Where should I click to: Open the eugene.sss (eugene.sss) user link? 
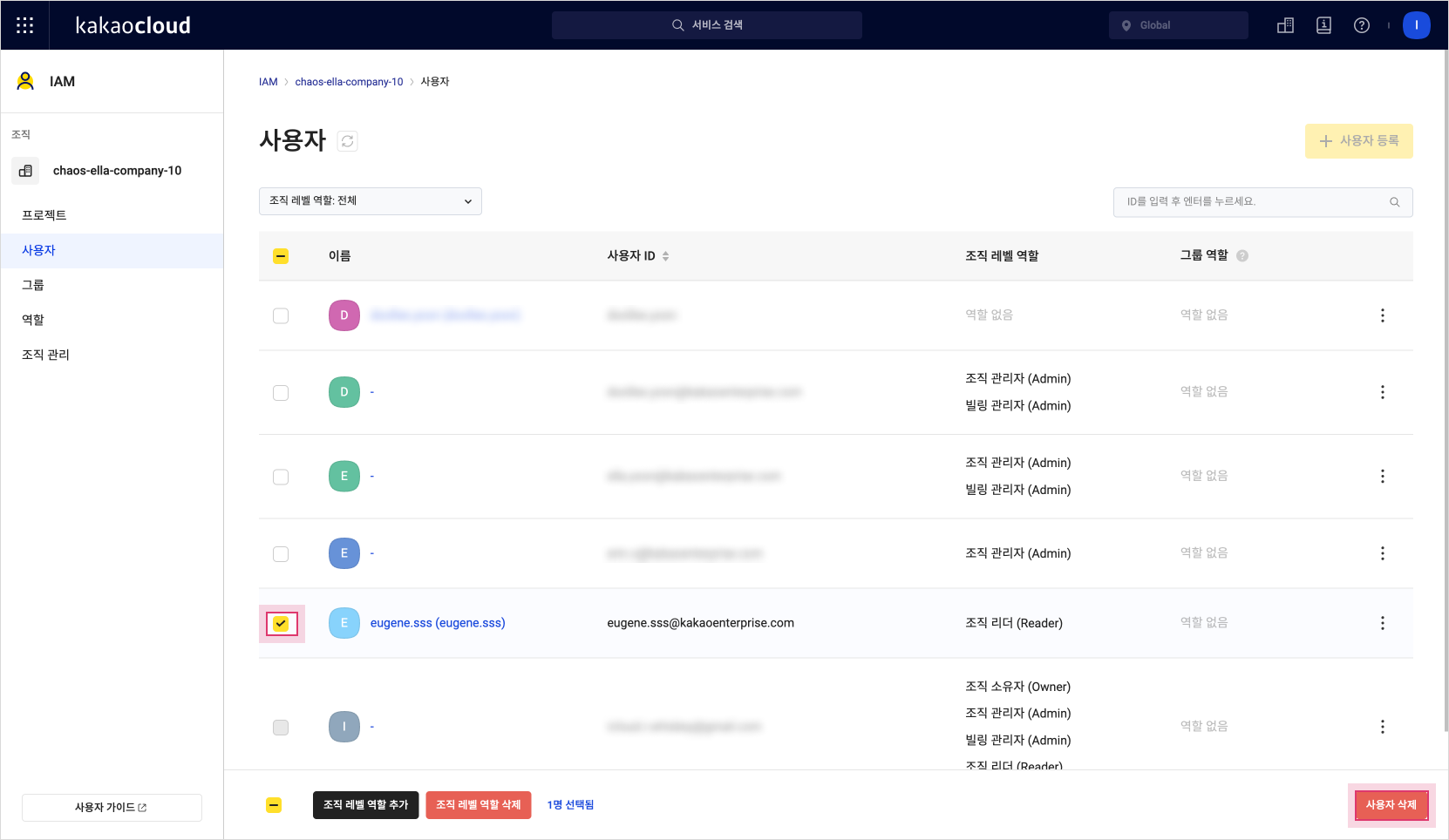click(438, 623)
